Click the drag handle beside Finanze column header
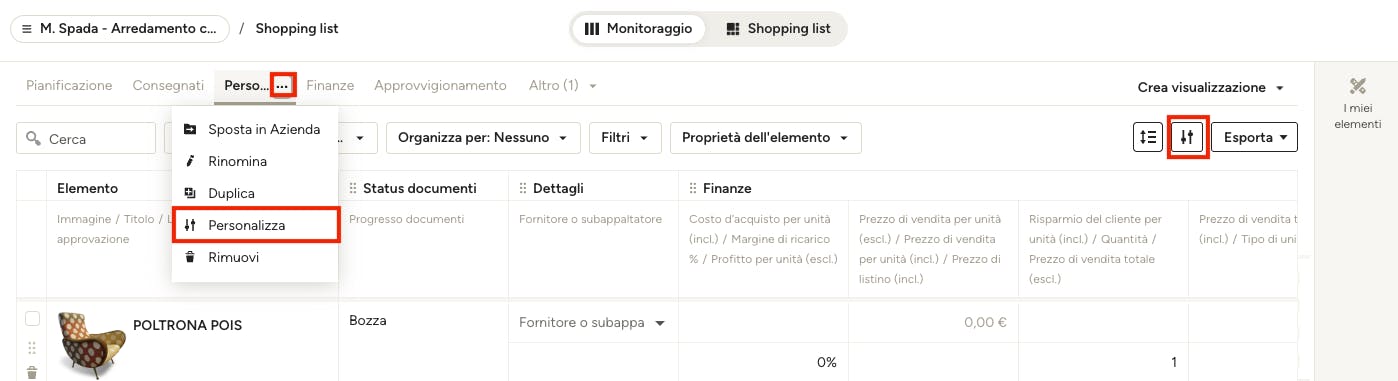The height and width of the screenshot is (381, 1398). point(692,188)
